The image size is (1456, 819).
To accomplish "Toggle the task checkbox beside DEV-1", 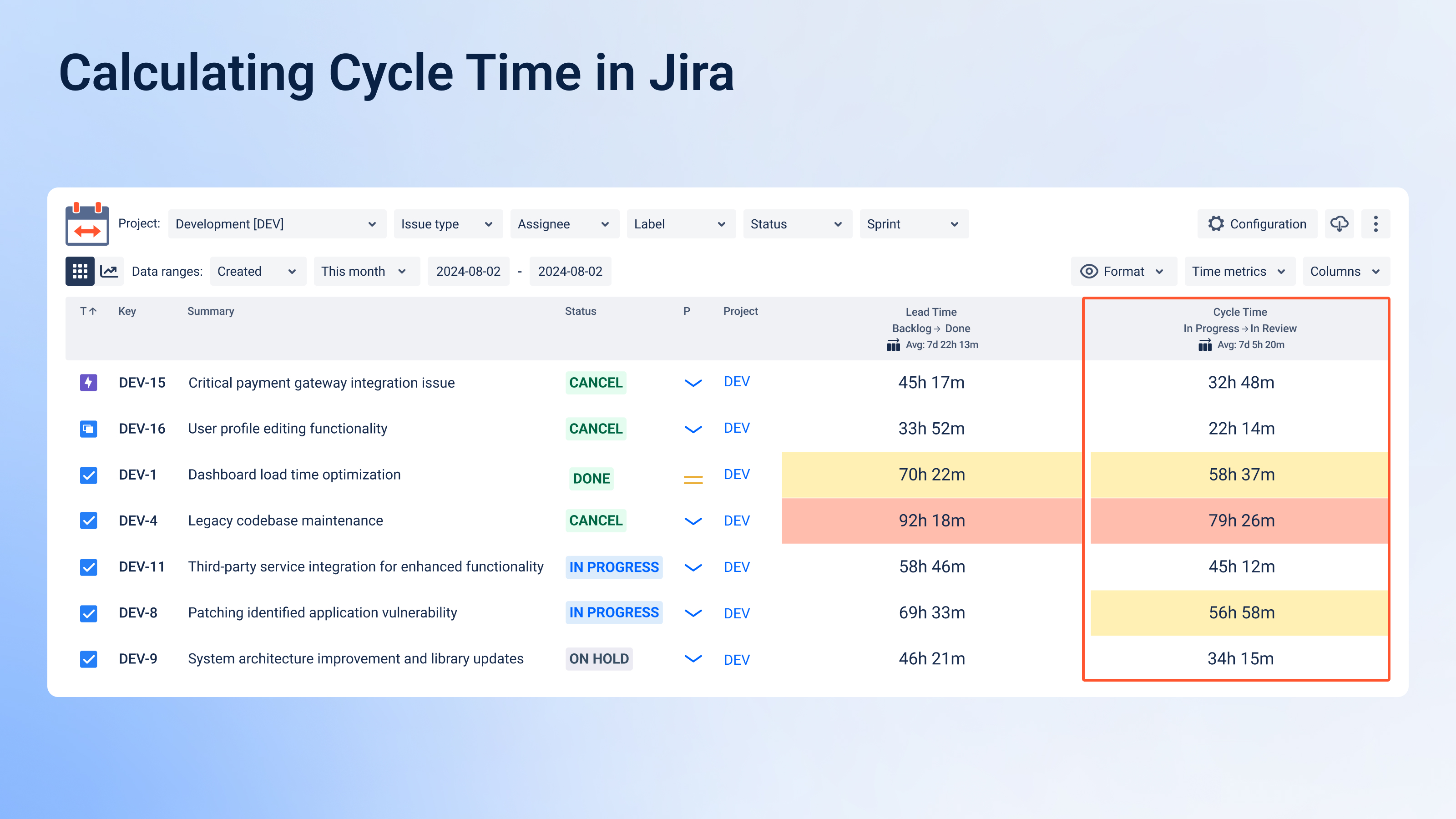I will coord(89,475).
